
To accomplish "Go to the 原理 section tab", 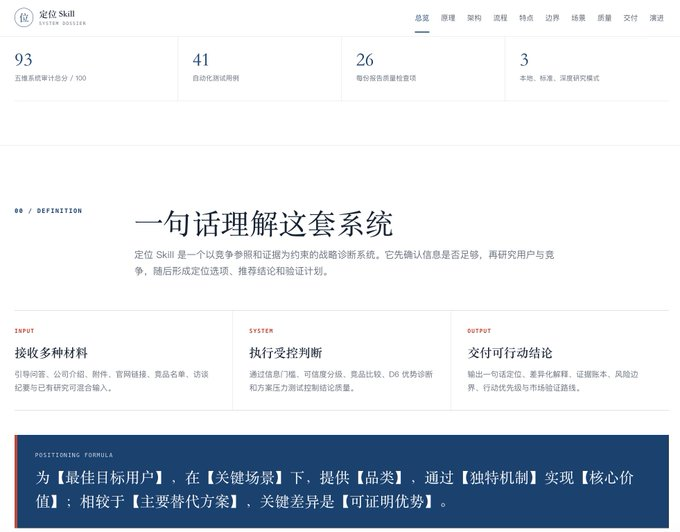I will (x=448, y=18).
